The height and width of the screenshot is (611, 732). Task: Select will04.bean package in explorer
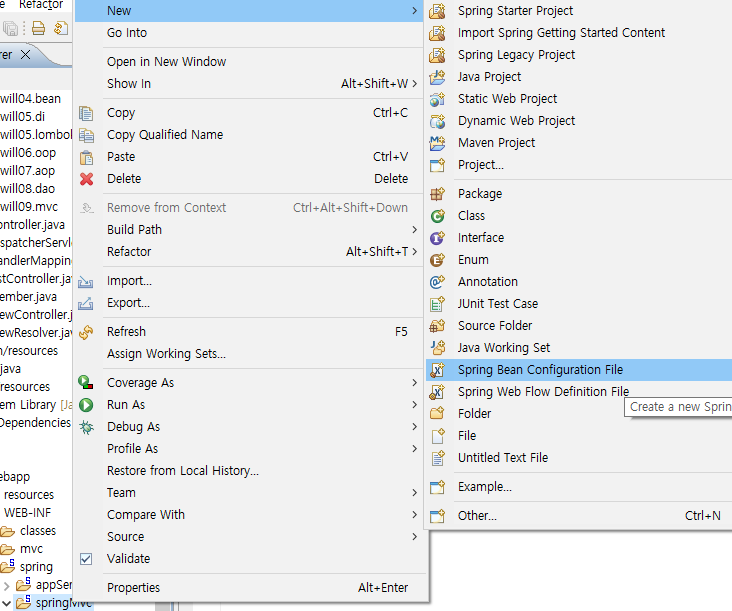[x=30, y=98]
